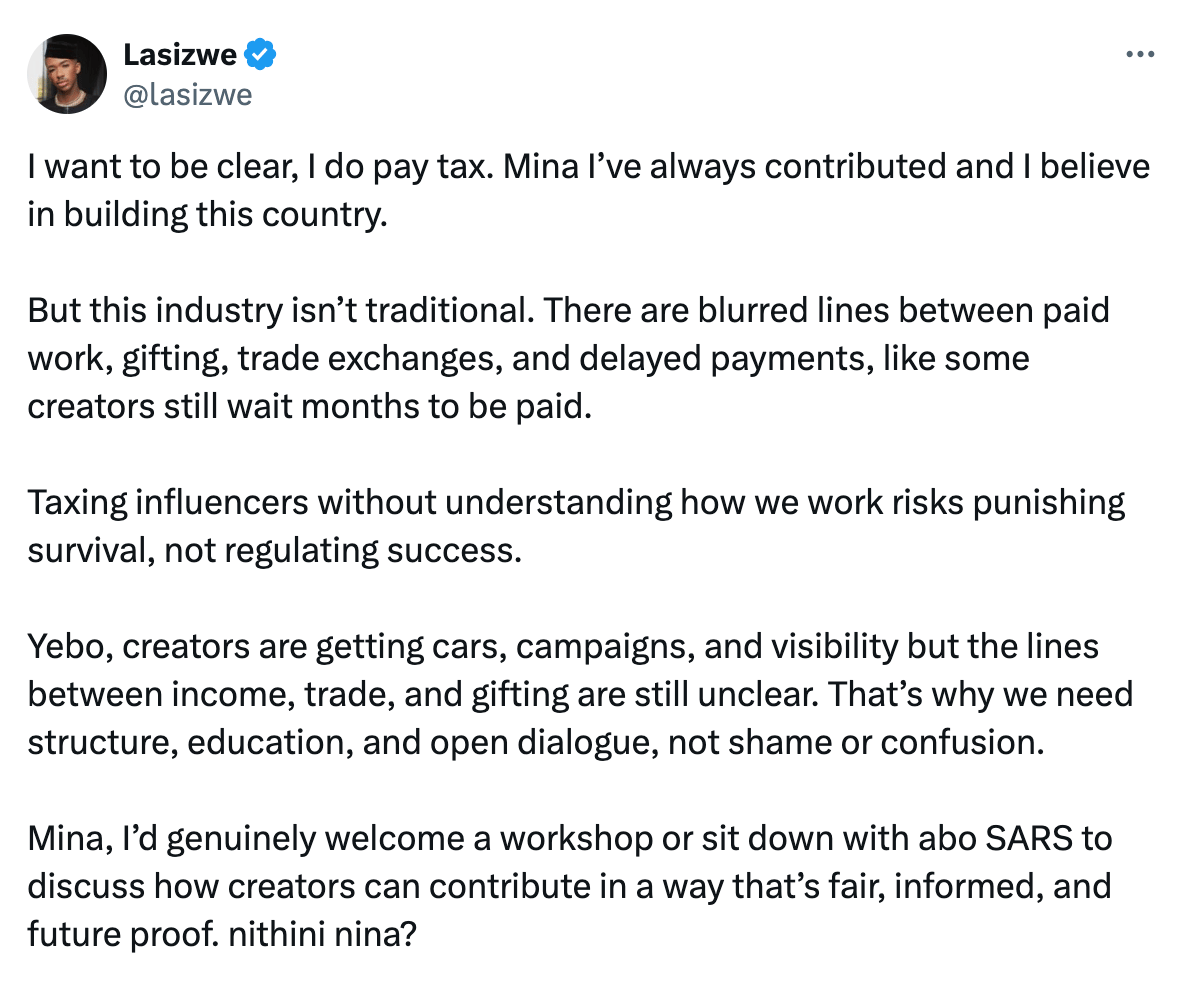Click the paragraph starting "Taxing influencers"

(576, 526)
